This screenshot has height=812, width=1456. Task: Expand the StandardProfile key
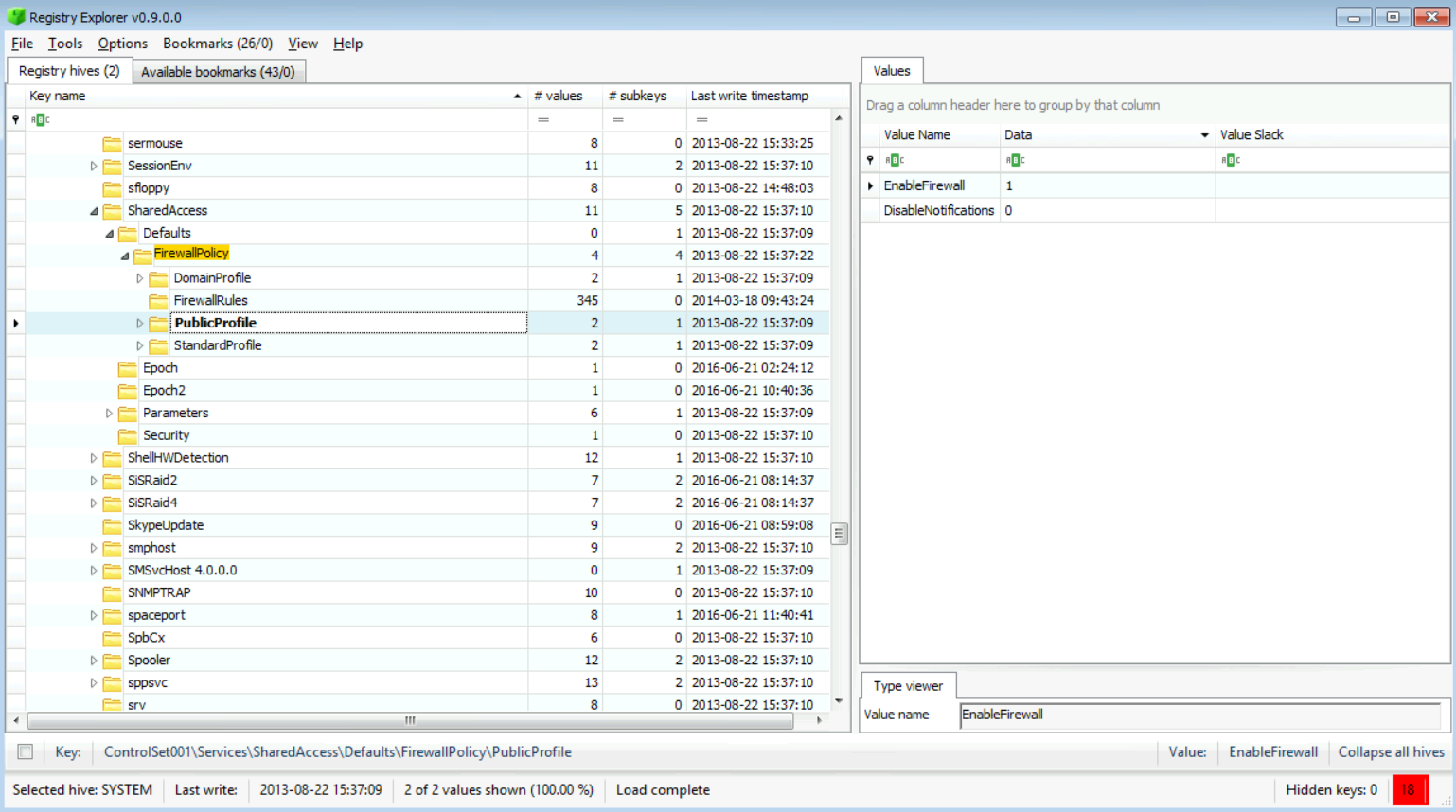pos(140,345)
